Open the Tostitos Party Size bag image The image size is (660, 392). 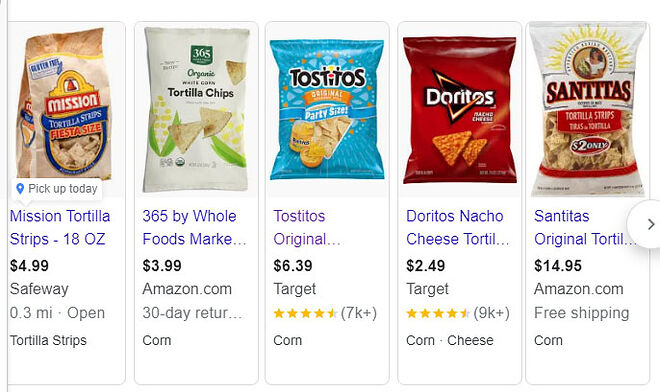327,109
